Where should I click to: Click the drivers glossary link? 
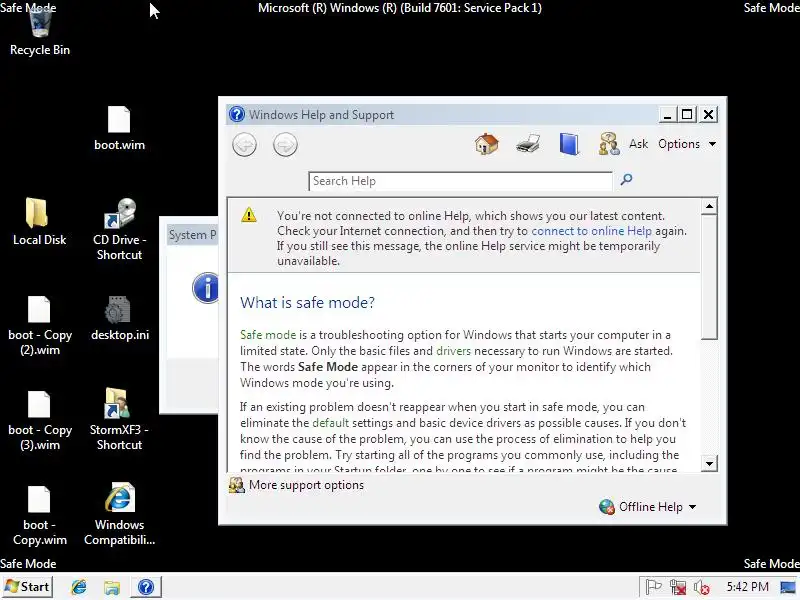click(453, 351)
